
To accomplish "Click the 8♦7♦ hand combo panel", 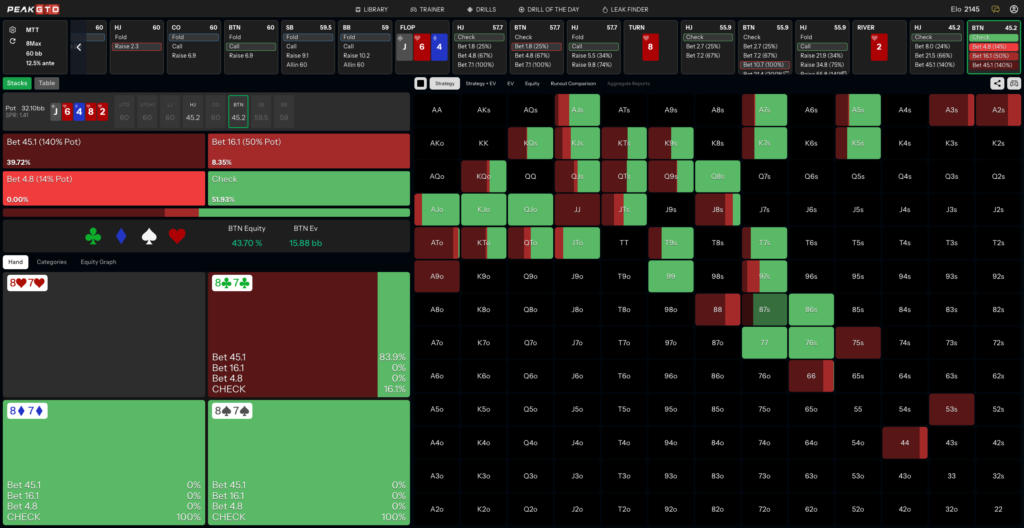I will point(104,462).
